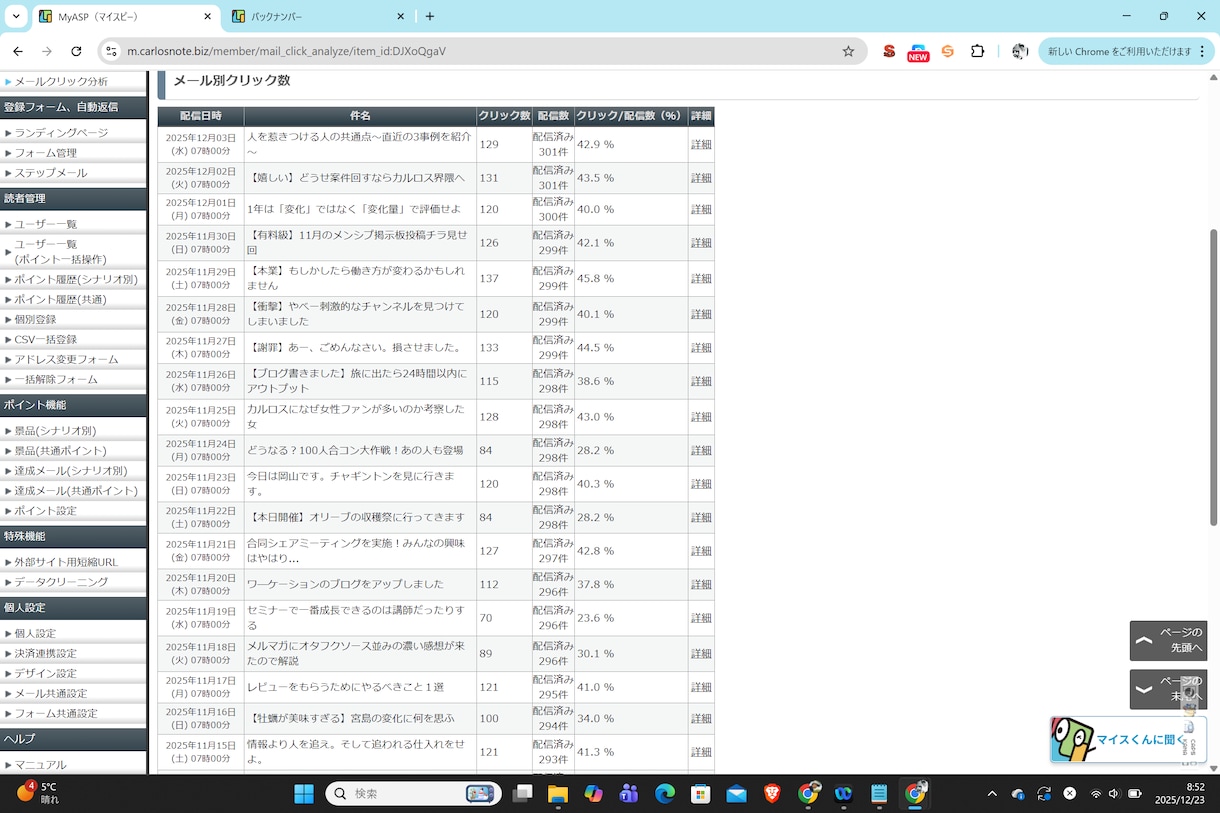The height and width of the screenshot is (813, 1220).
Task: Open the Mail app from the taskbar
Action: click(x=736, y=793)
